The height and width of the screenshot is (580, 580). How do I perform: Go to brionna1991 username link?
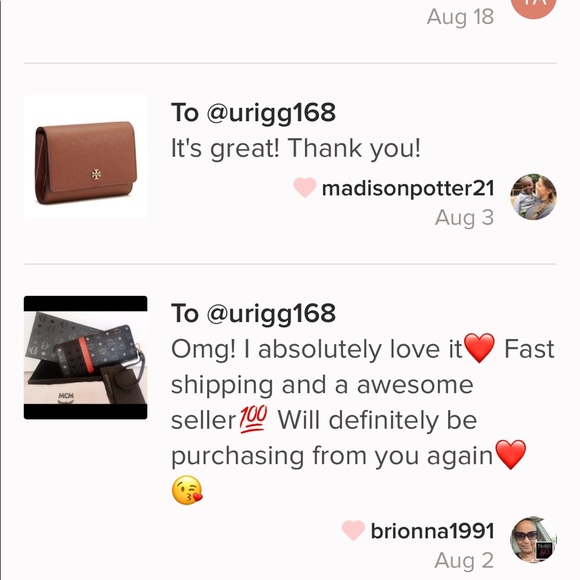click(x=432, y=531)
